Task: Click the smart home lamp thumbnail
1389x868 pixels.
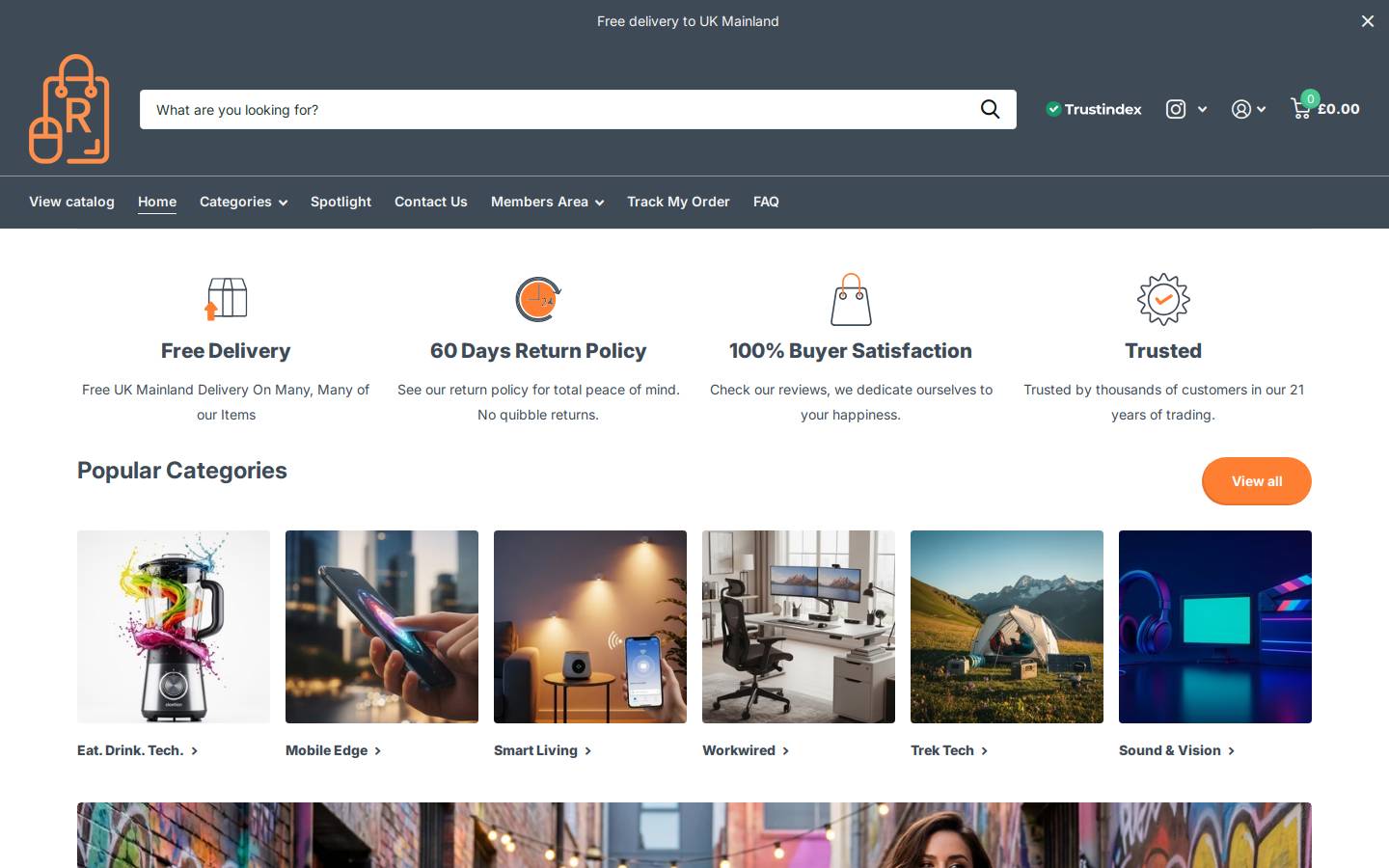Action: pos(590,627)
